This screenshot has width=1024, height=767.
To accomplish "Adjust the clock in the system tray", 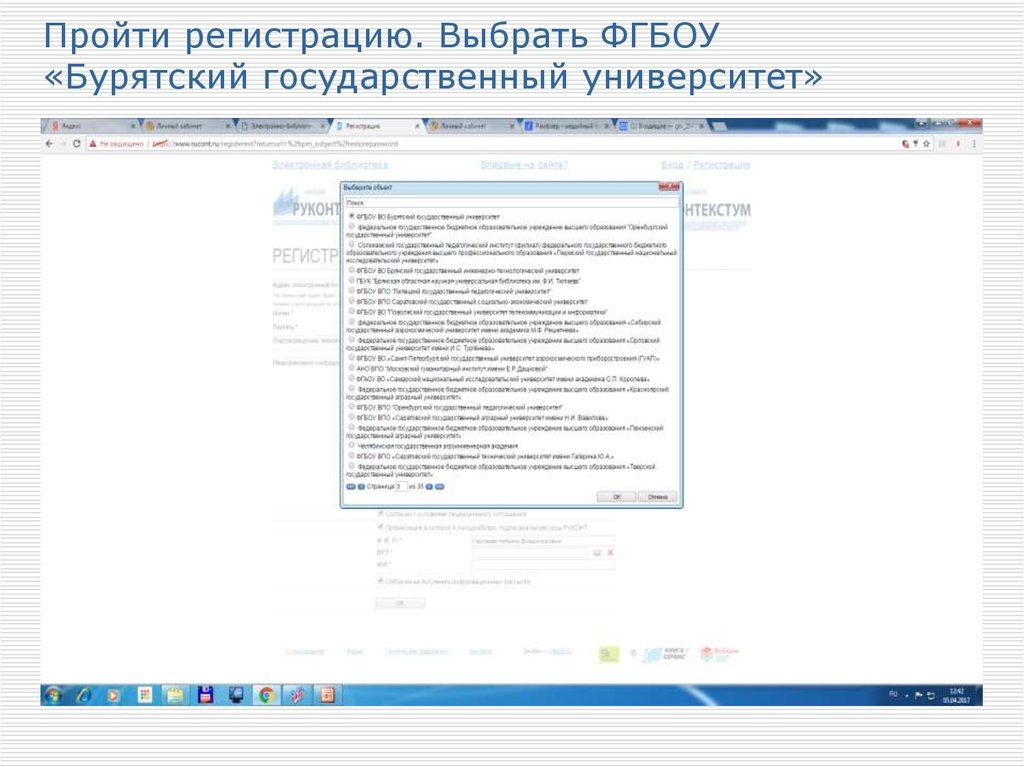I will click(956, 697).
